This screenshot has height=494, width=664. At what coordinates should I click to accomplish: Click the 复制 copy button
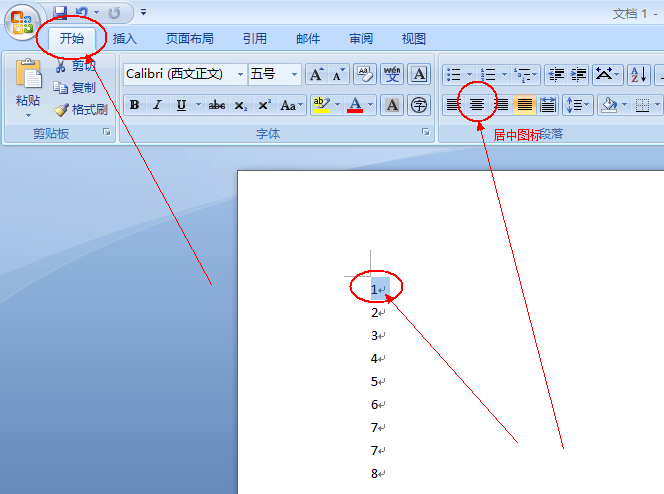(x=75, y=88)
